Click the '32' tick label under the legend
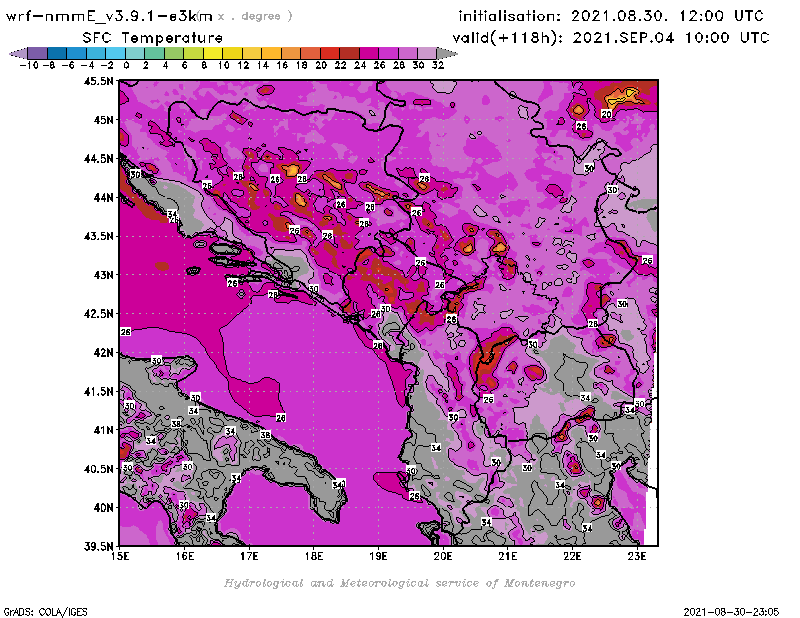The width and height of the screenshot is (800, 618). point(438,65)
